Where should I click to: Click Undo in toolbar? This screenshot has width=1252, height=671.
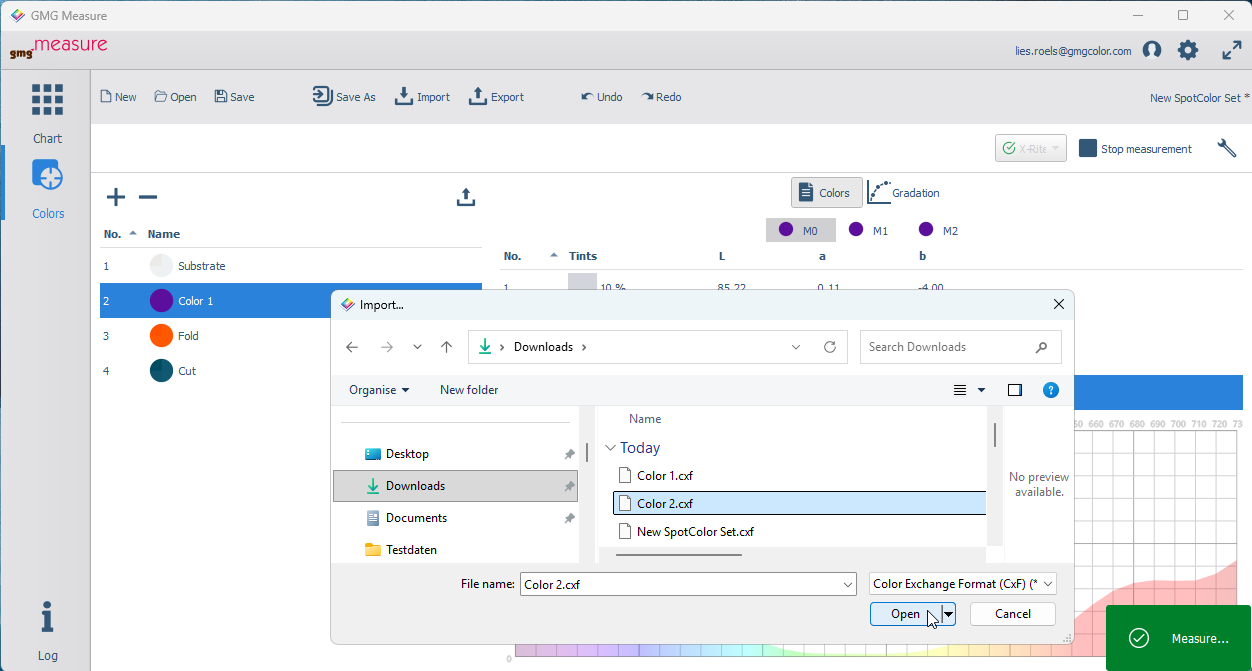602,97
